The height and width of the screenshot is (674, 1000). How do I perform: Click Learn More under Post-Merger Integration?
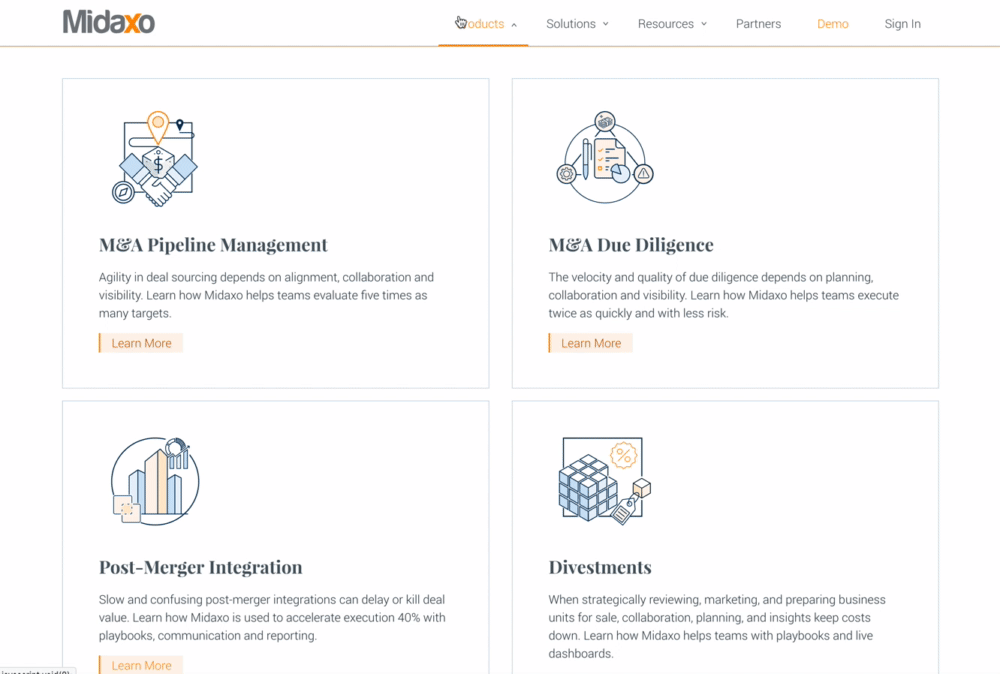(x=141, y=665)
